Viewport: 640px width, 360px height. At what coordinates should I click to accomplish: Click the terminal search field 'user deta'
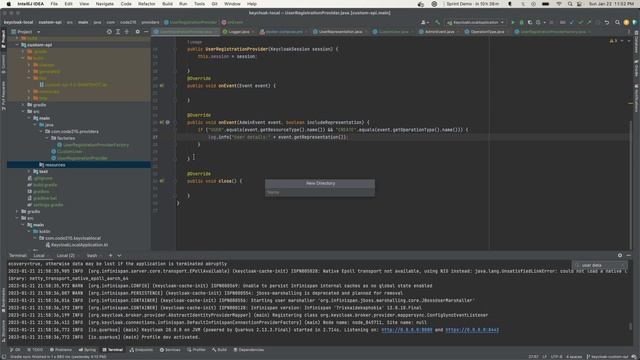click(599, 265)
